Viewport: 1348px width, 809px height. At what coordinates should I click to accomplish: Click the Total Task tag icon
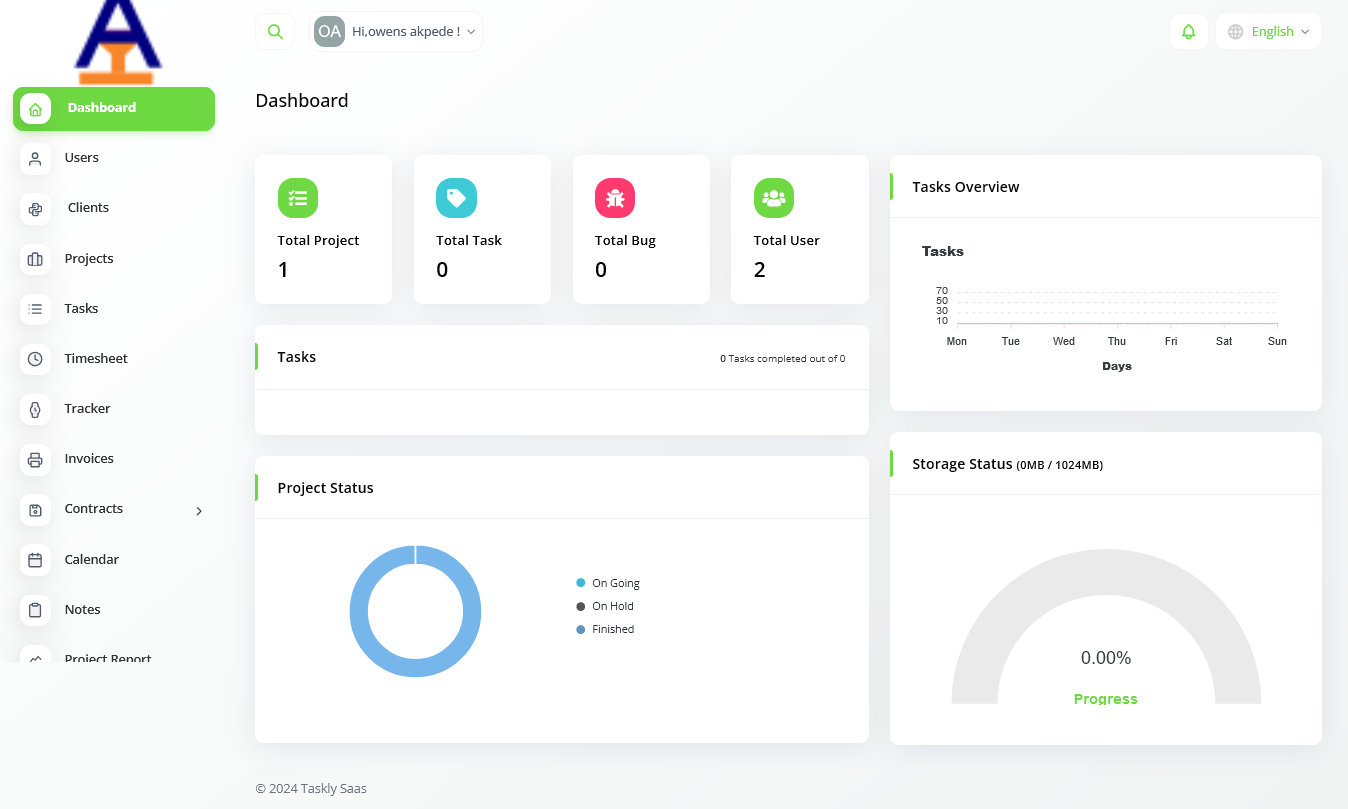456,198
